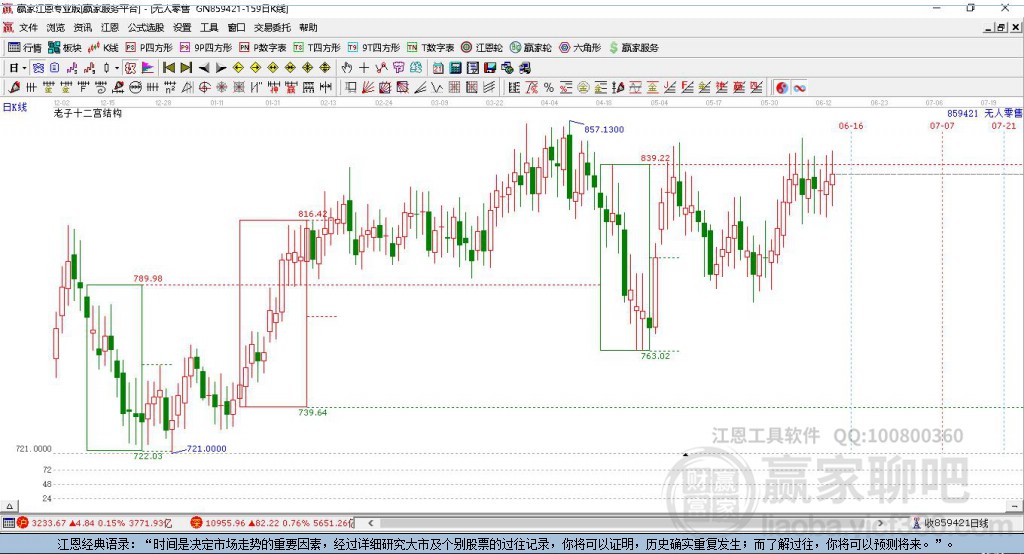The image size is (1024, 554).
Task: Expand the candlestick style dropdown arrow
Action: (x=117, y=68)
